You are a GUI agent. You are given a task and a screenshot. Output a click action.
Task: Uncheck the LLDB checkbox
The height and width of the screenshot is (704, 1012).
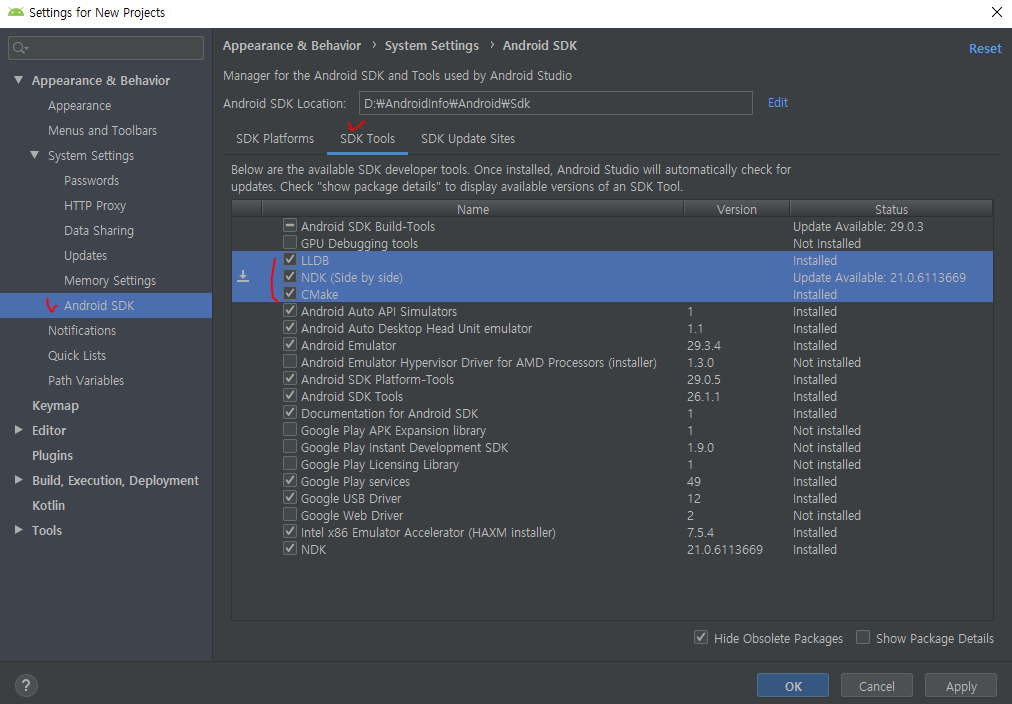(x=290, y=260)
